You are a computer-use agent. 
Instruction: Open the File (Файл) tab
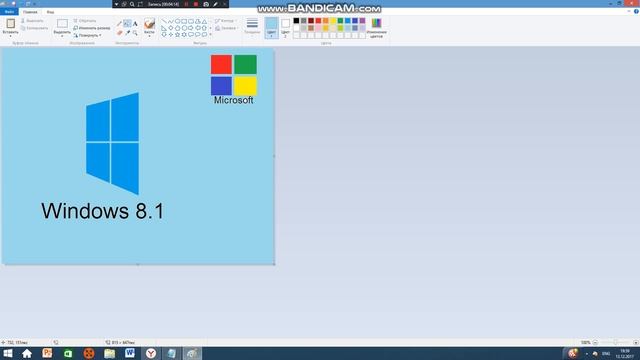click(x=9, y=12)
